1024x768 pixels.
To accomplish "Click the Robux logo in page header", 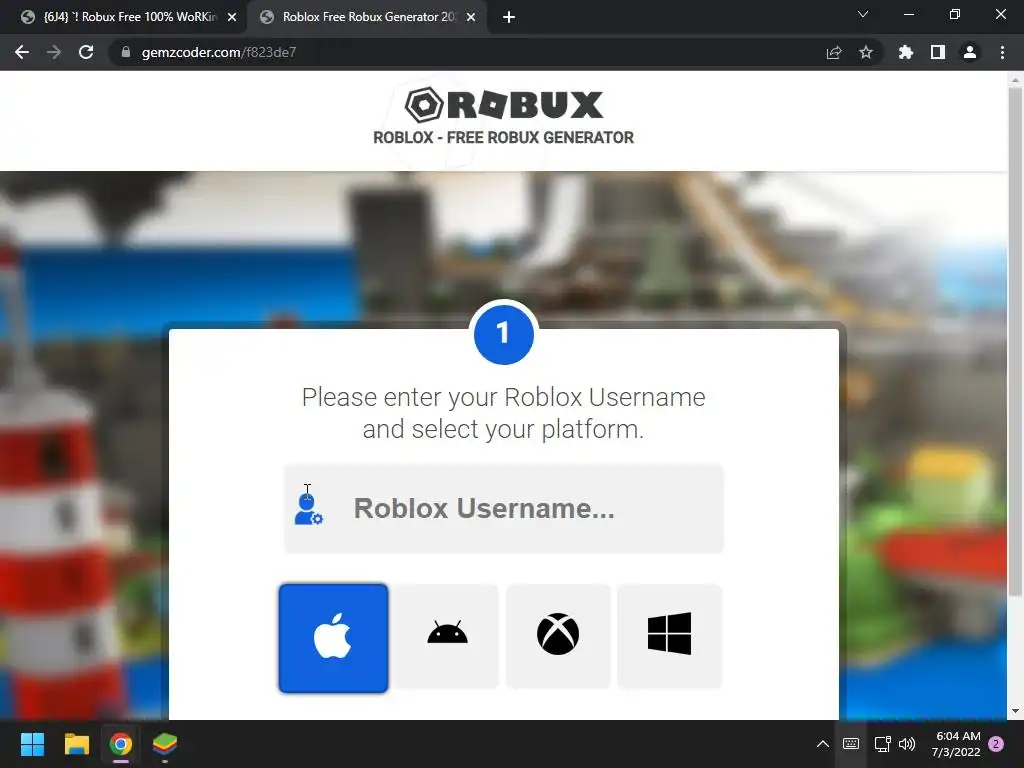I will 504,105.
